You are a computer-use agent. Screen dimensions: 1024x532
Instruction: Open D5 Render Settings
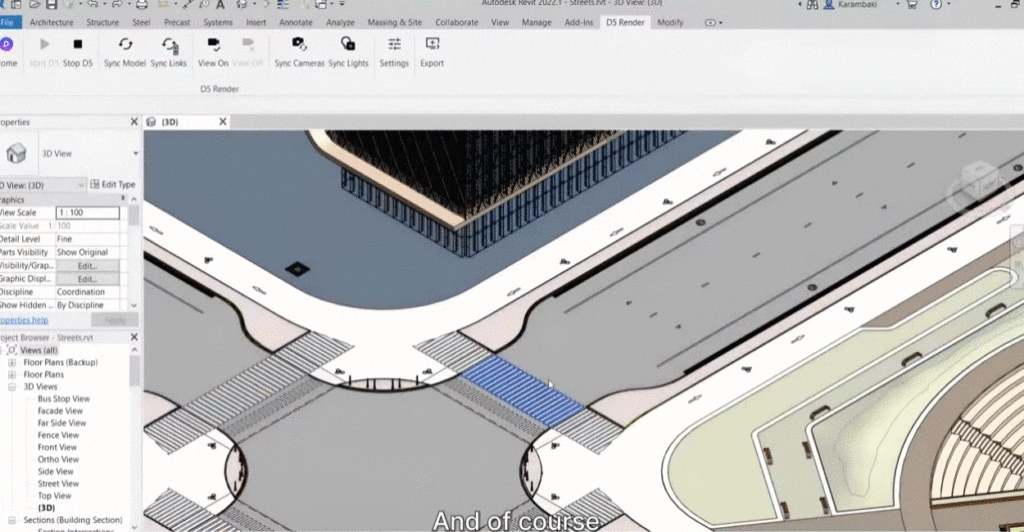[394, 44]
